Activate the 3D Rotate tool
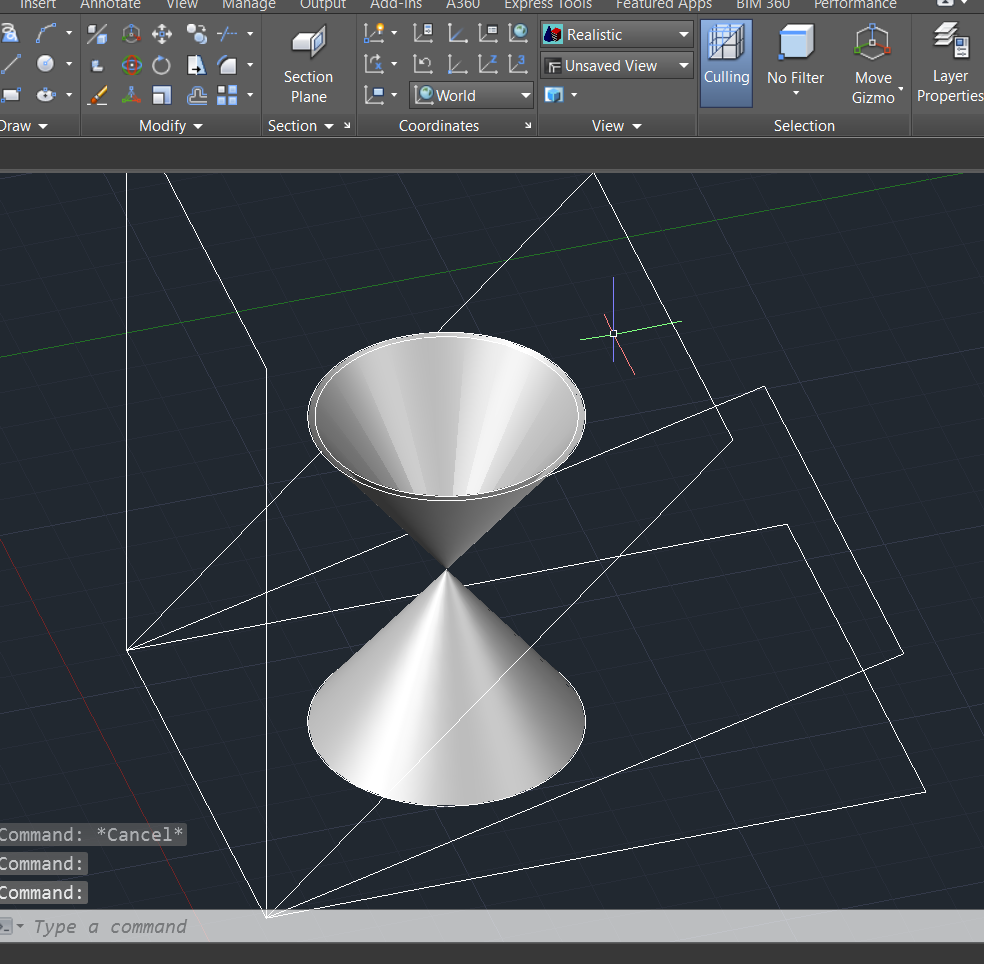 [131, 65]
